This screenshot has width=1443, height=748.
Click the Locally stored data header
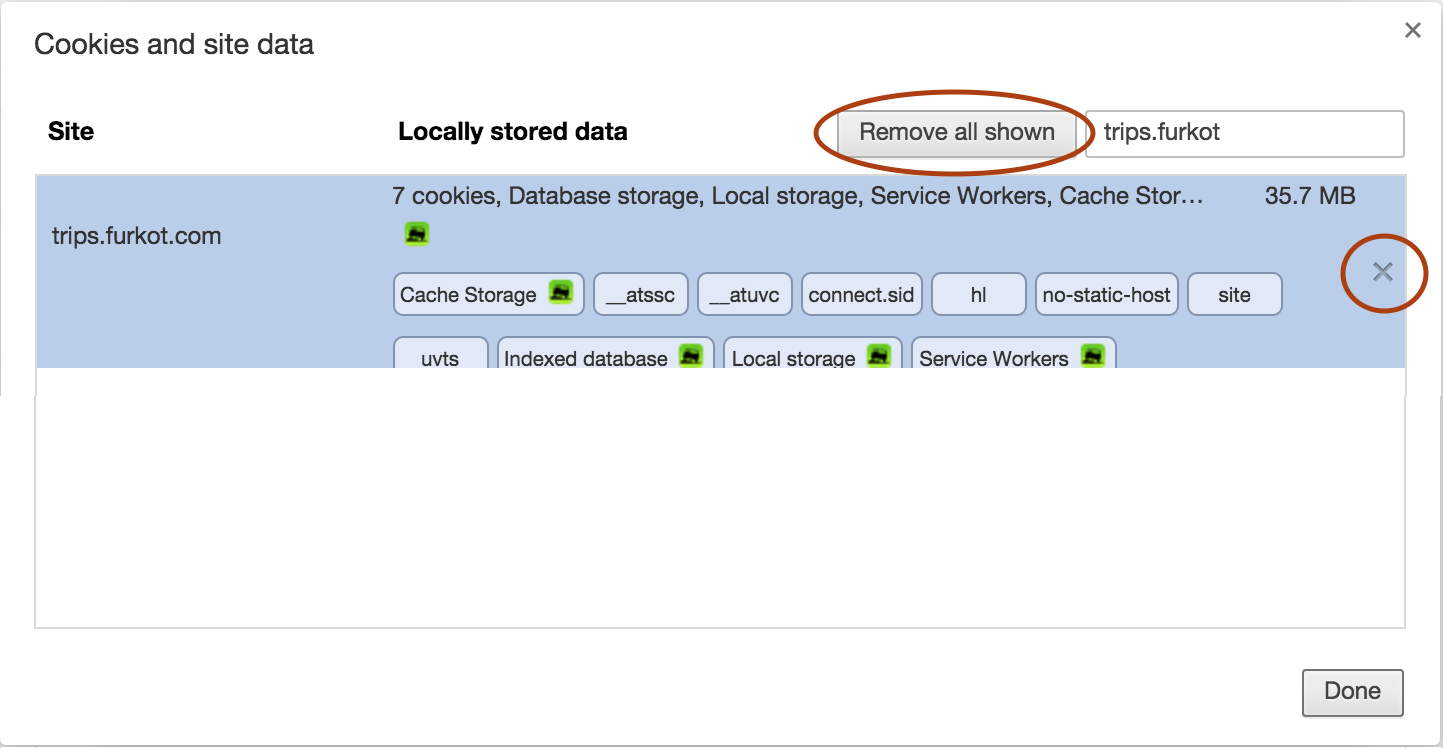coord(513,131)
